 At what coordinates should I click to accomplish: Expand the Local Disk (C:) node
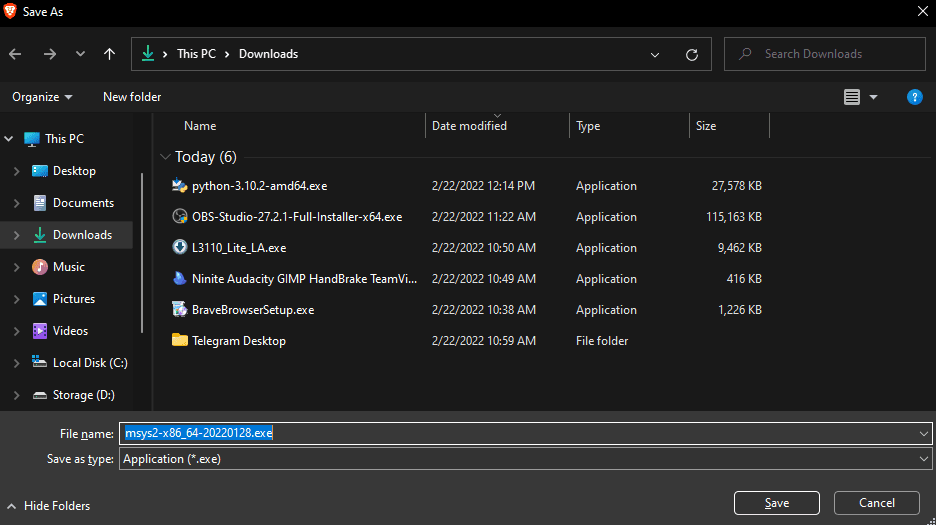pyautogui.click(x=17, y=363)
